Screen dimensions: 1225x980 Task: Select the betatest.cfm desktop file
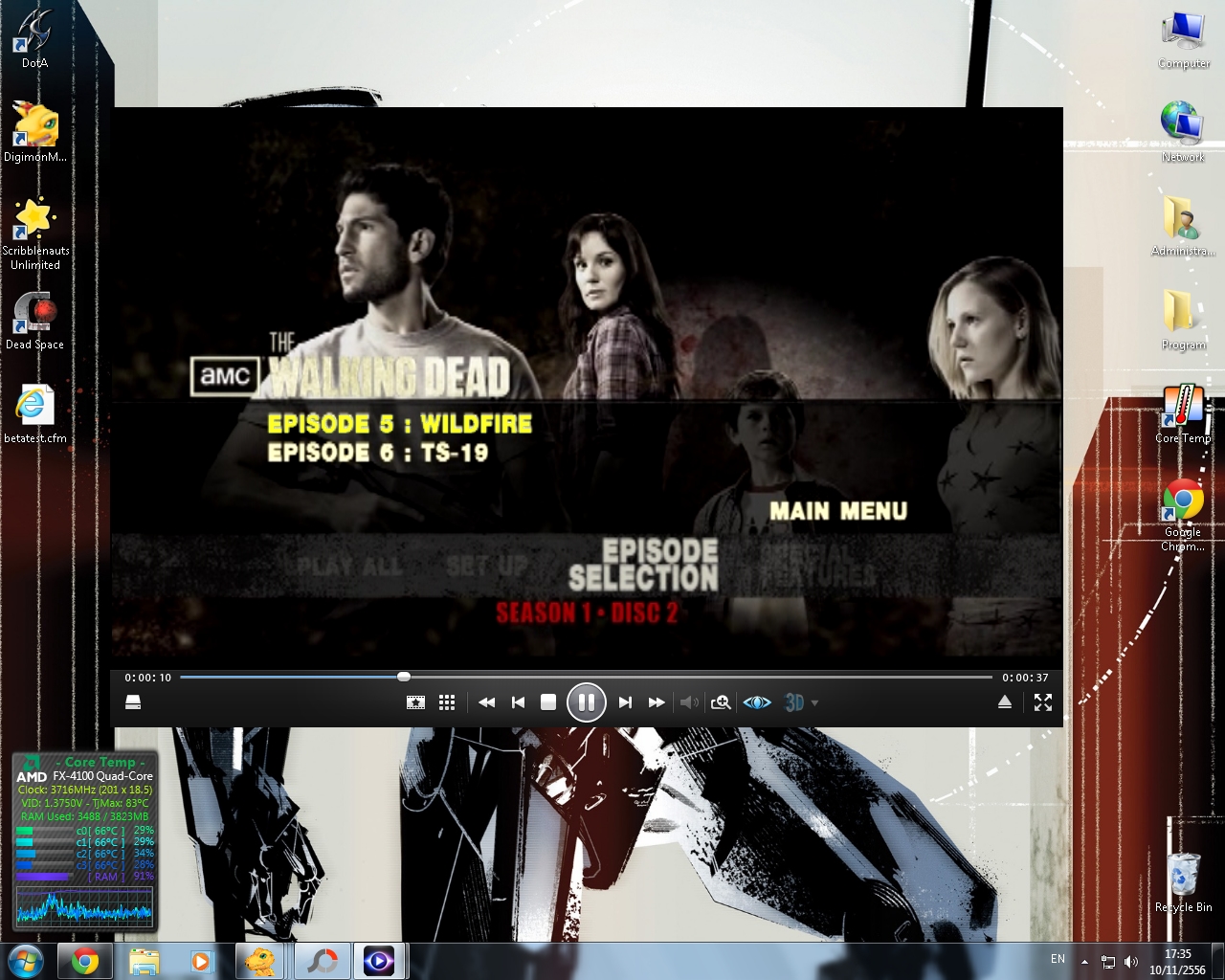click(35, 414)
